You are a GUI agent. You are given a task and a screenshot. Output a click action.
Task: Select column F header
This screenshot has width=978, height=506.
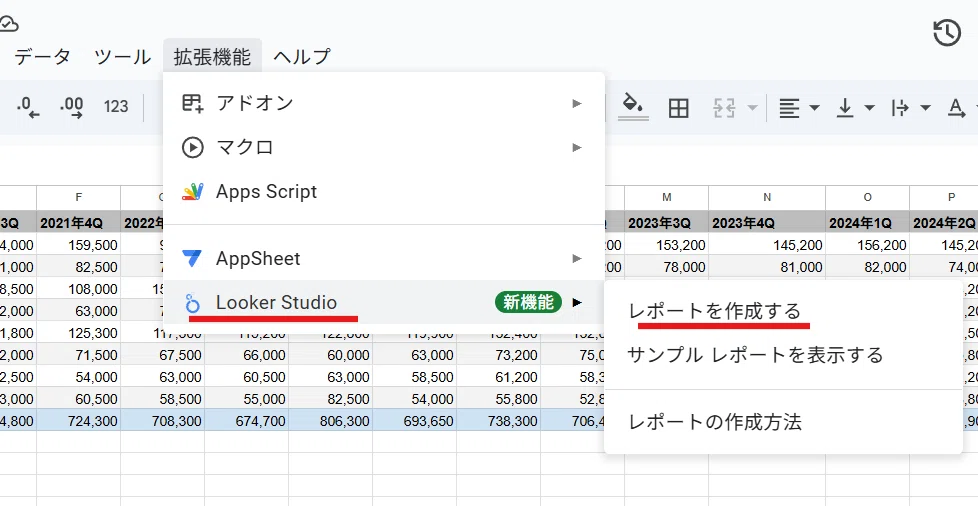[x=79, y=197]
